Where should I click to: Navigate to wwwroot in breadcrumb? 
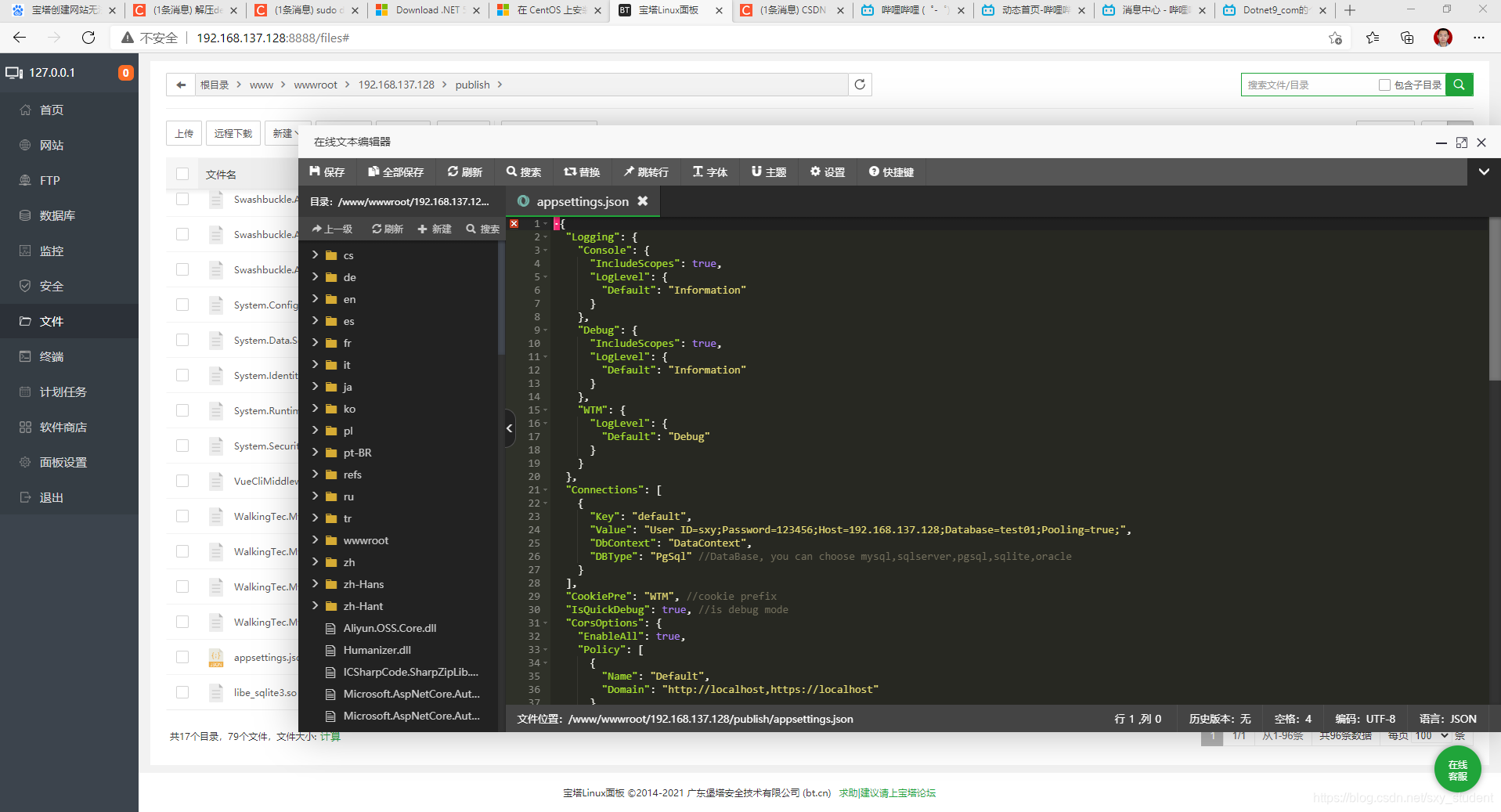(x=316, y=85)
